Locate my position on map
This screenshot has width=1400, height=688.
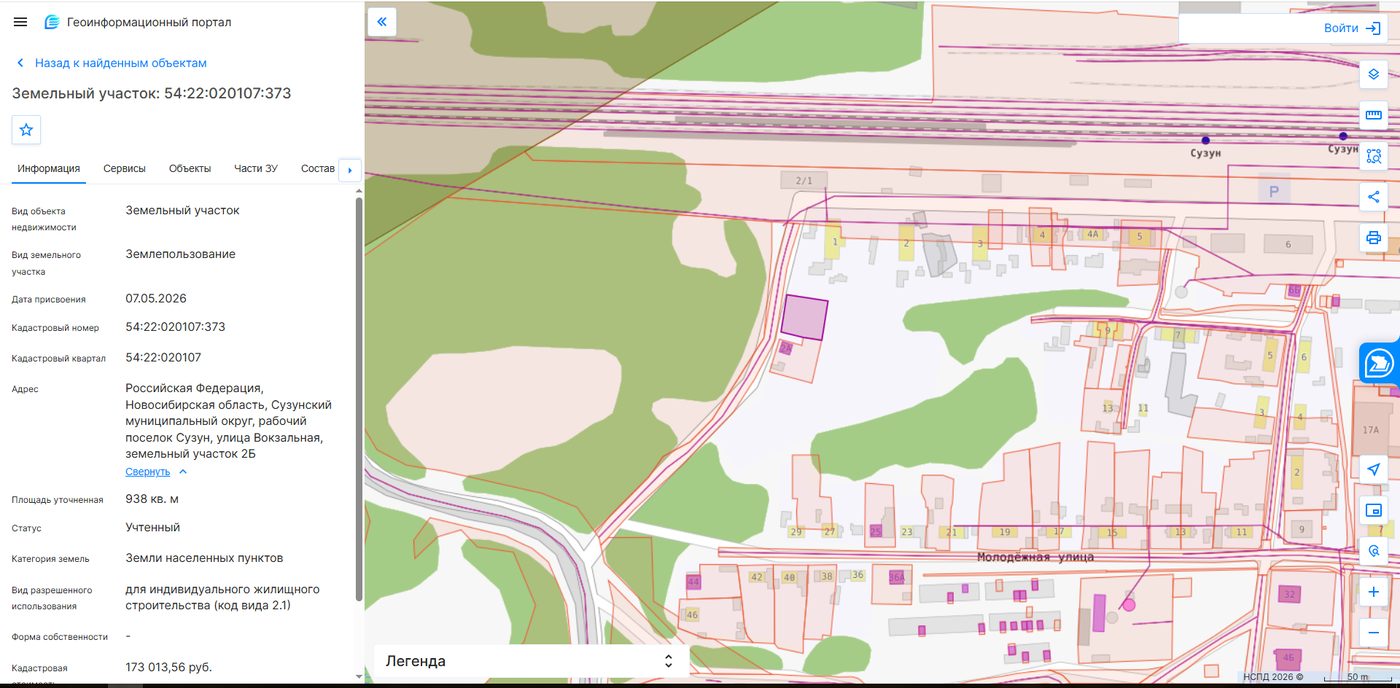[1374, 469]
